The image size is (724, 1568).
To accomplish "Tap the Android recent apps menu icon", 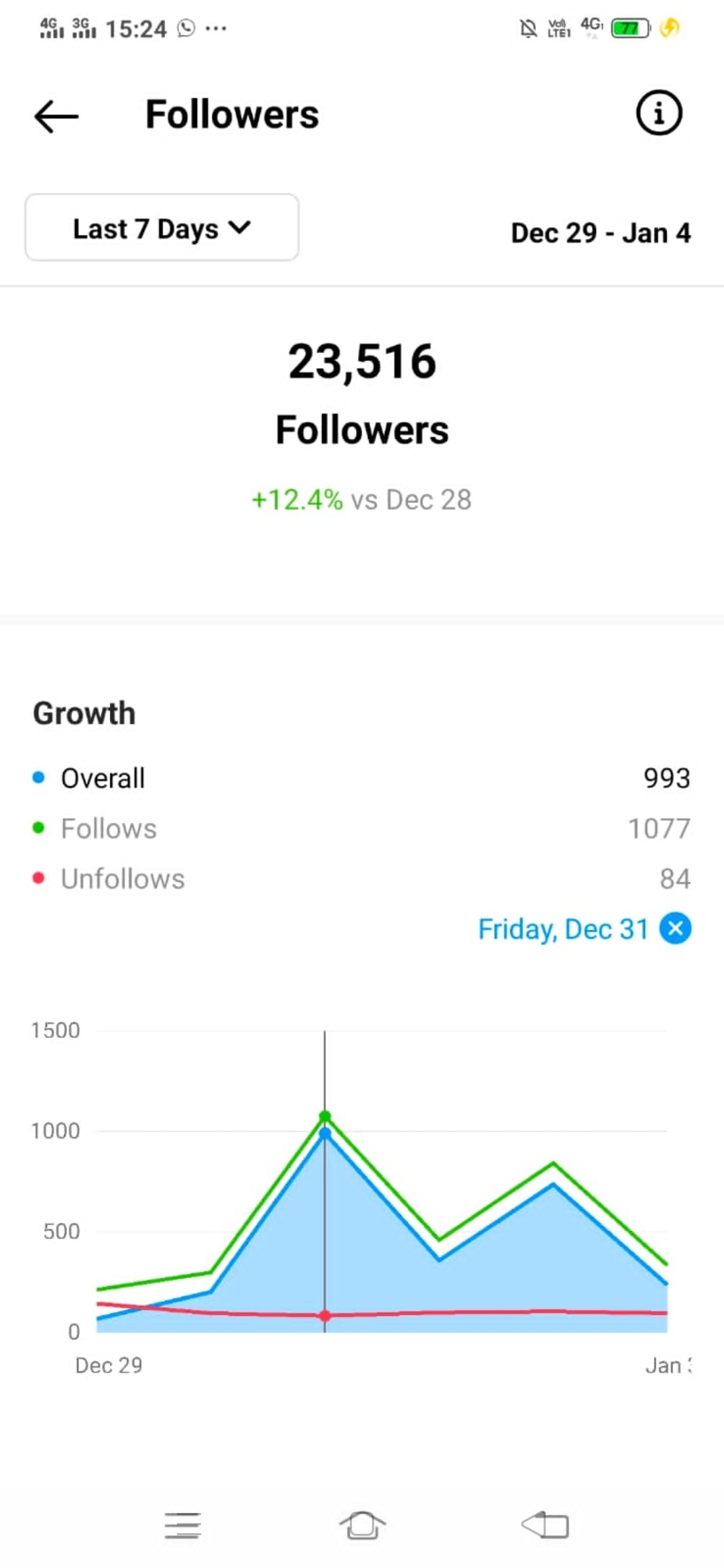I will point(182,1525).
